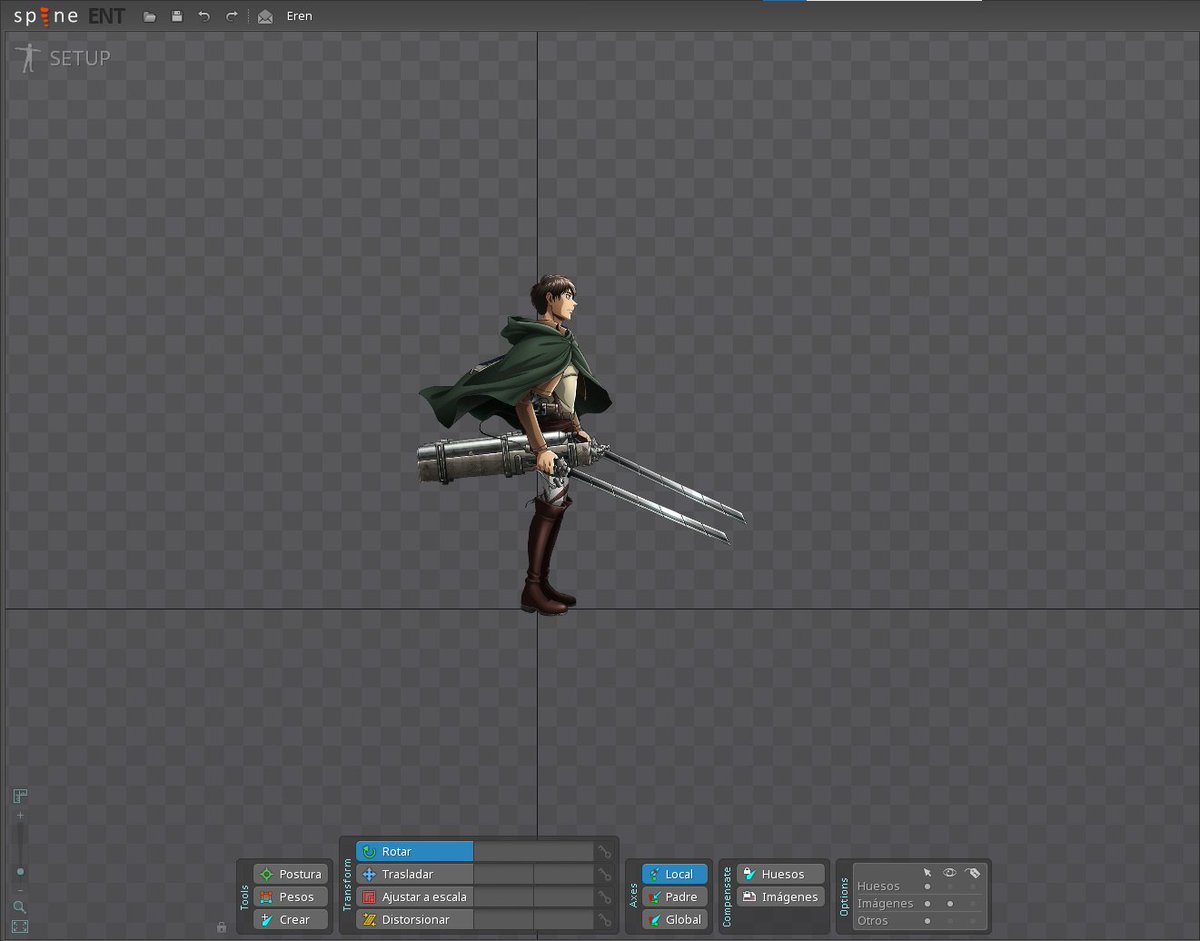1200x941 pixels.
Task: Set a key using Trasladar's key icon
Action: 605,874
